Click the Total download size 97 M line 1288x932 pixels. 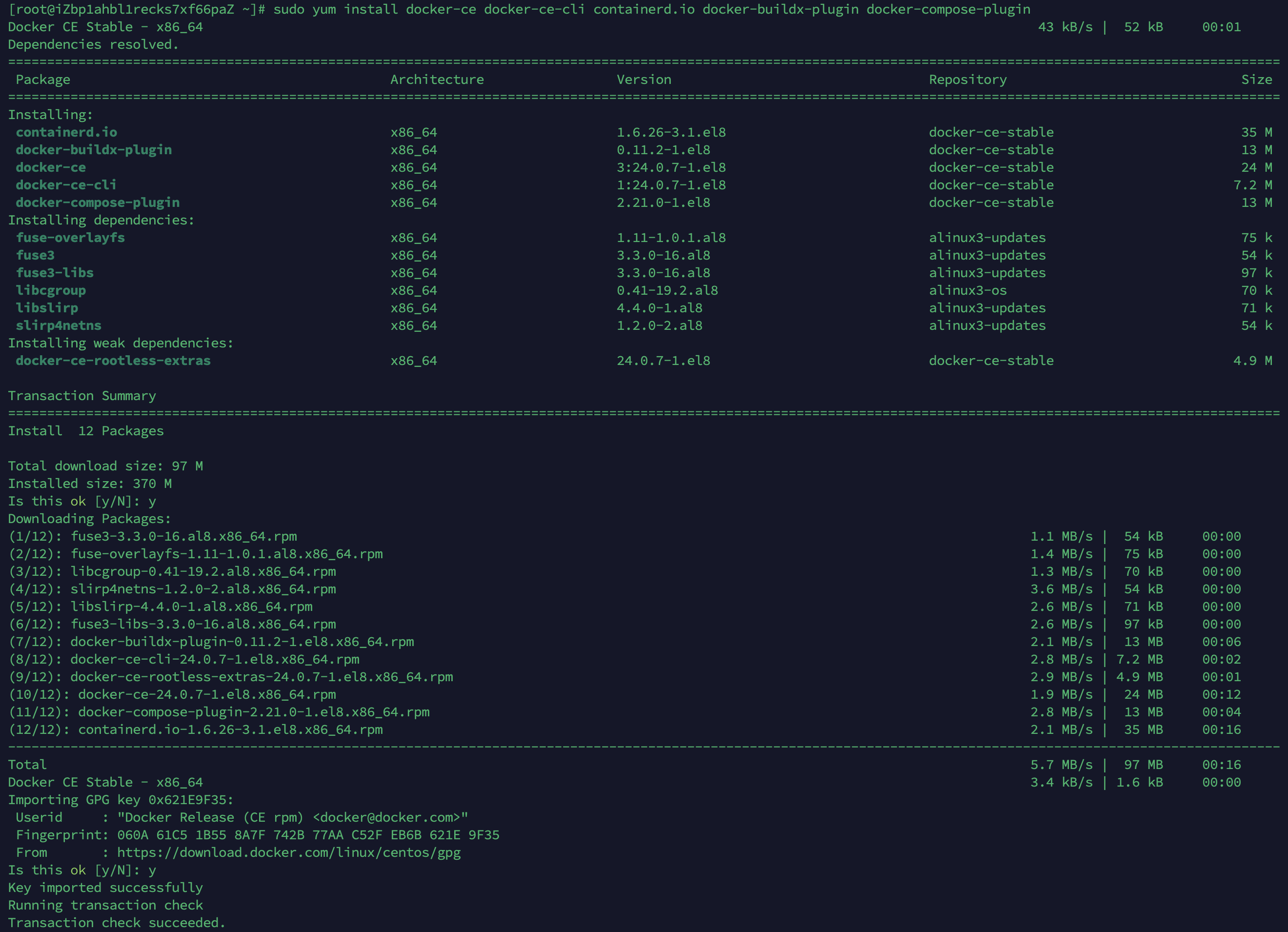click(x=106, y=466)
